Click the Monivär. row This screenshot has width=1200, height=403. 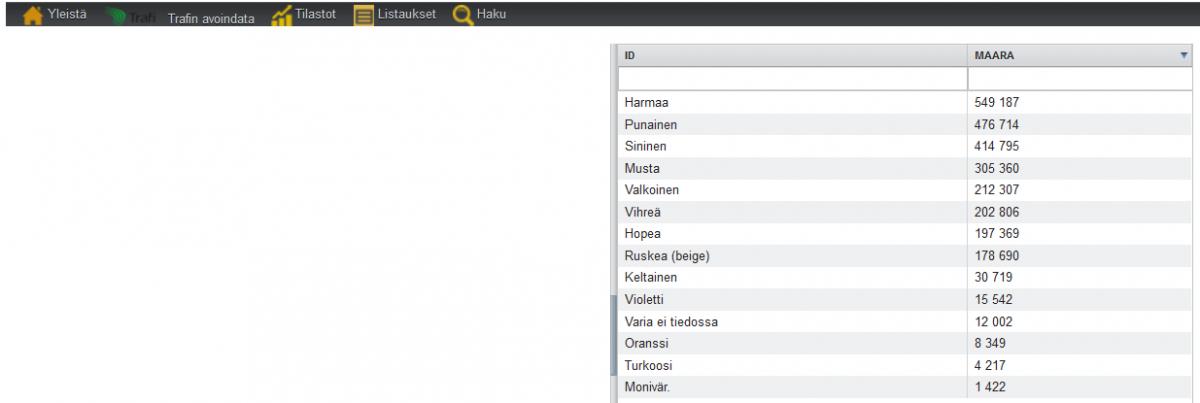[905, 388]
